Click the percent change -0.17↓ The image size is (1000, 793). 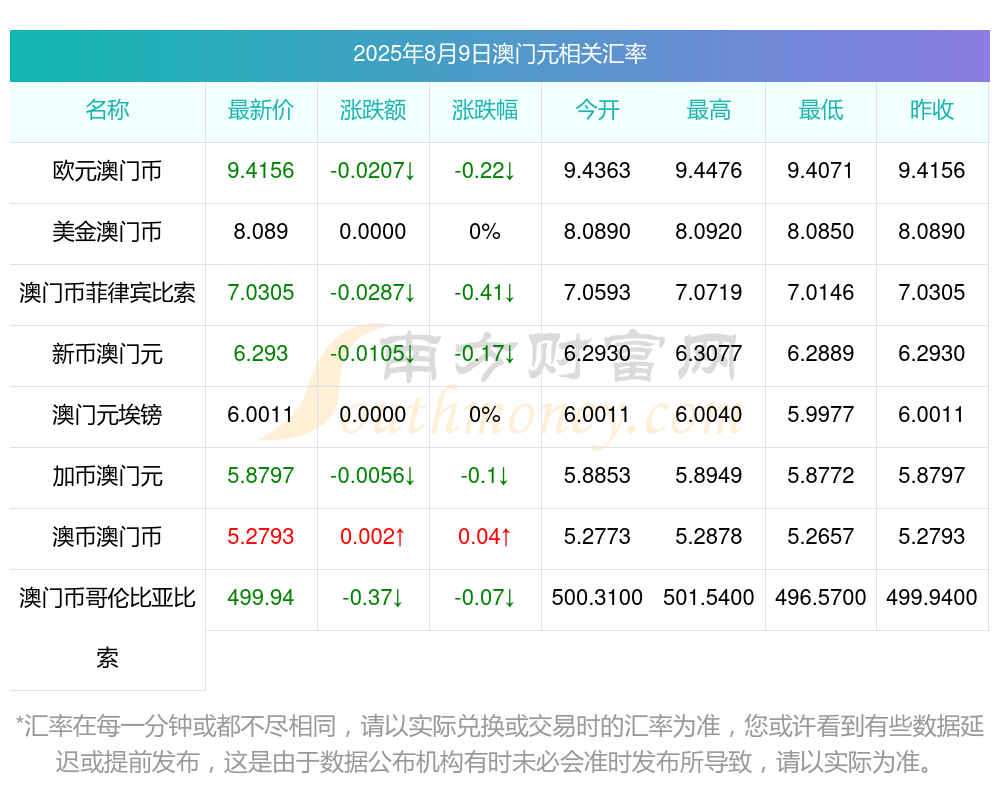(485, 353)
